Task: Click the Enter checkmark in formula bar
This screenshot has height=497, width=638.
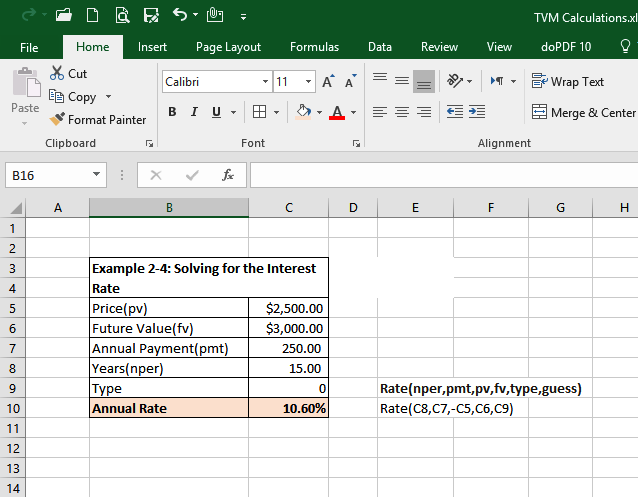Action: [192, 175]
